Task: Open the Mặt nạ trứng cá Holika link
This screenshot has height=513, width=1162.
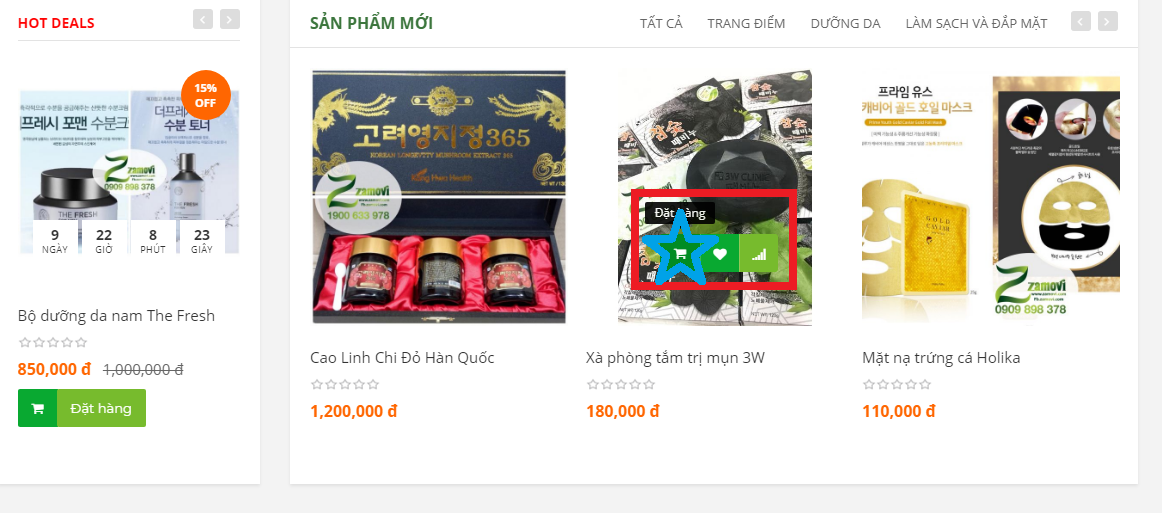Action: tap(941, 358)
